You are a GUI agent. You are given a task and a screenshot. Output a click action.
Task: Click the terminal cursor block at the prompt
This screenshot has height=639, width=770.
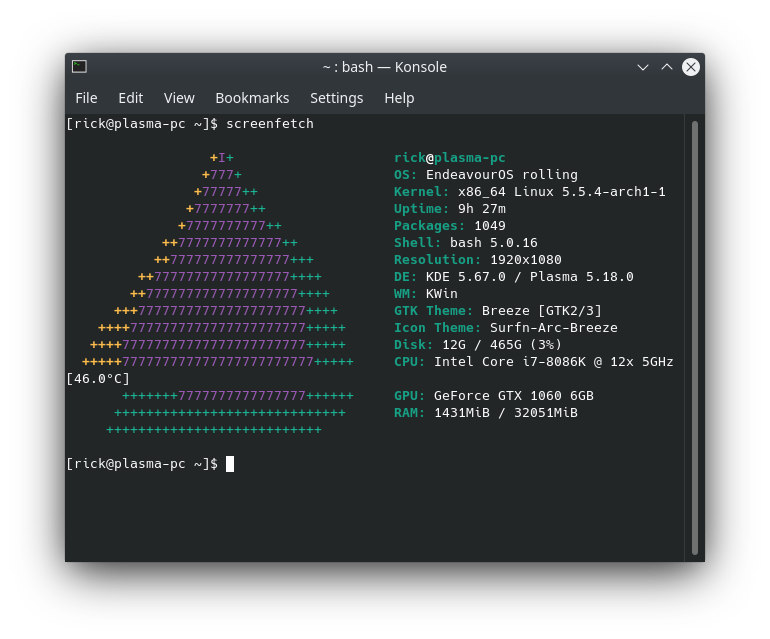(230, 464)
